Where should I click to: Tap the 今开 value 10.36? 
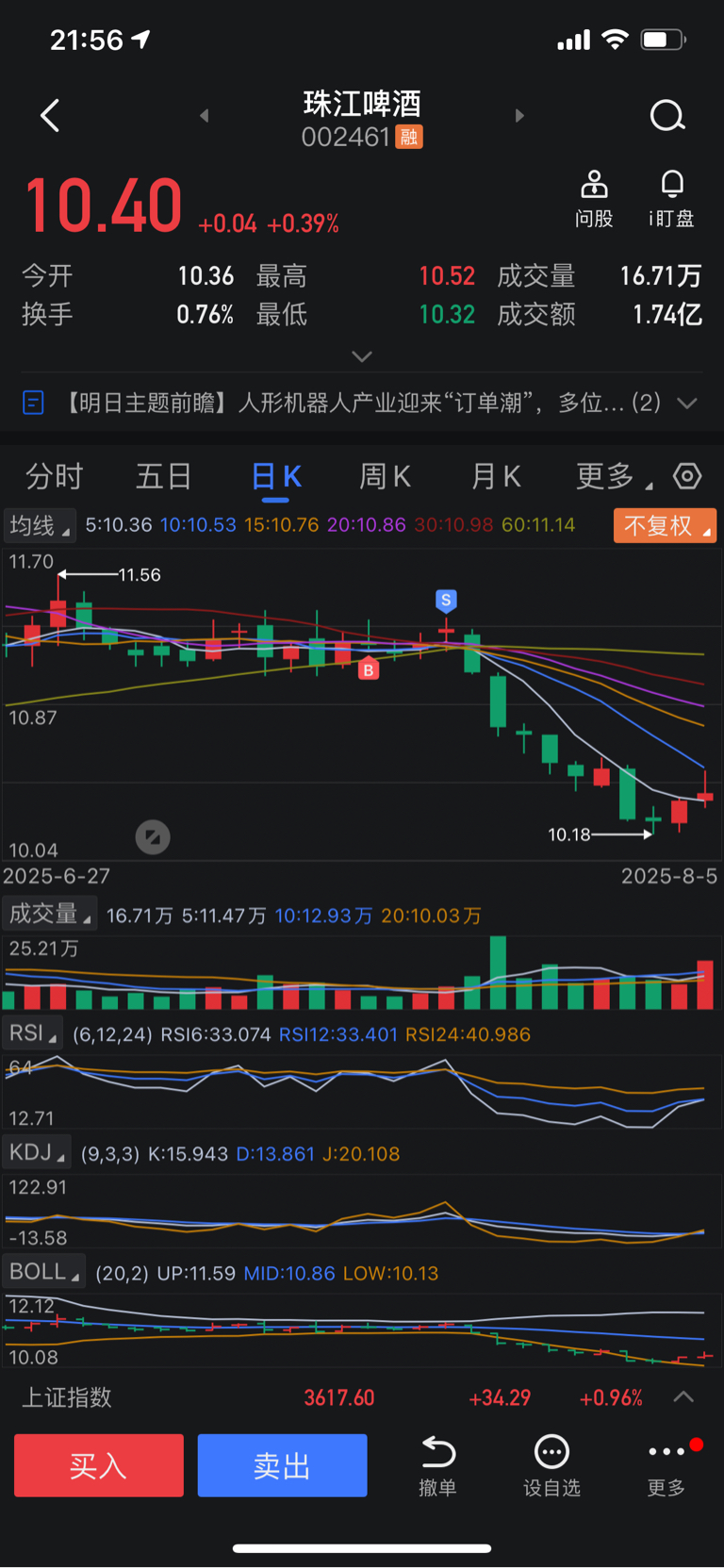click(206, 276)
